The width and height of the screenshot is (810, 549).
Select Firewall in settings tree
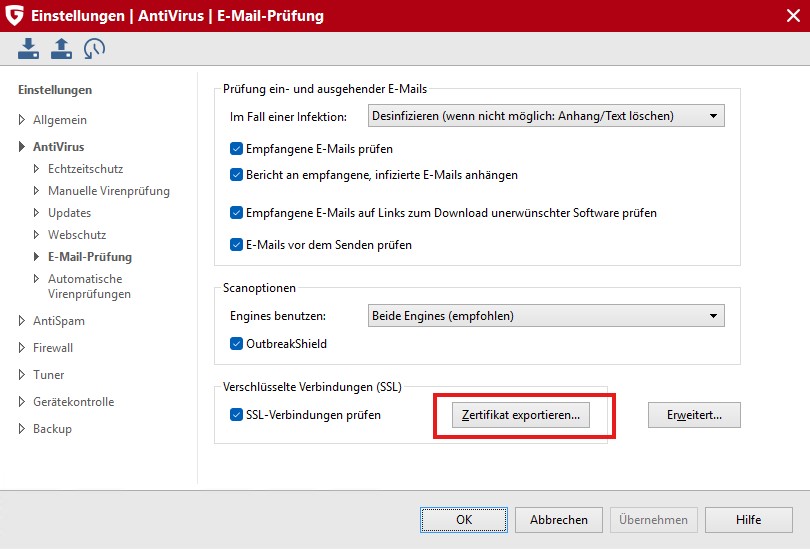[53, 348]
